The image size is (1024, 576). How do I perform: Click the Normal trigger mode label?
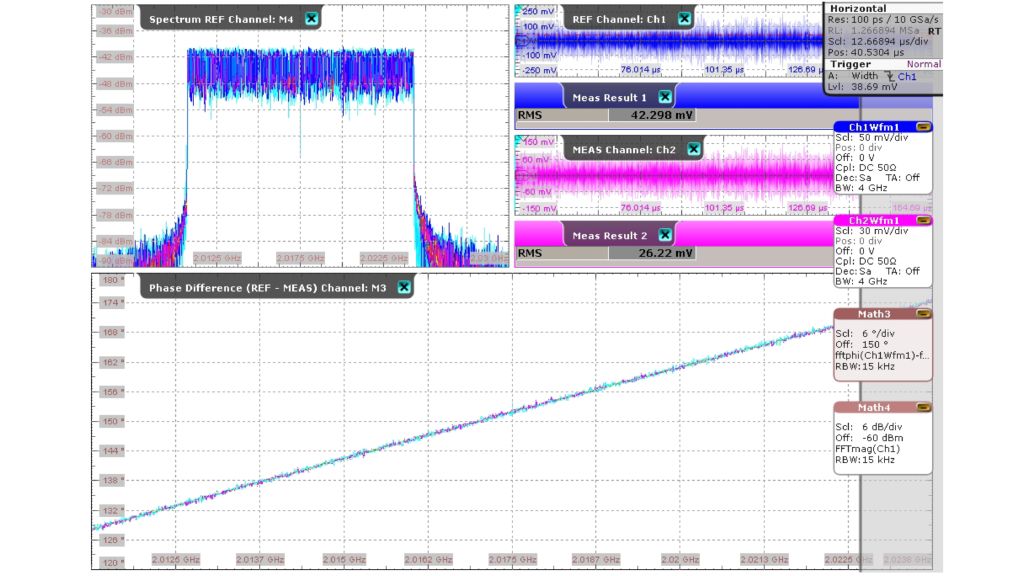[923, 64]
